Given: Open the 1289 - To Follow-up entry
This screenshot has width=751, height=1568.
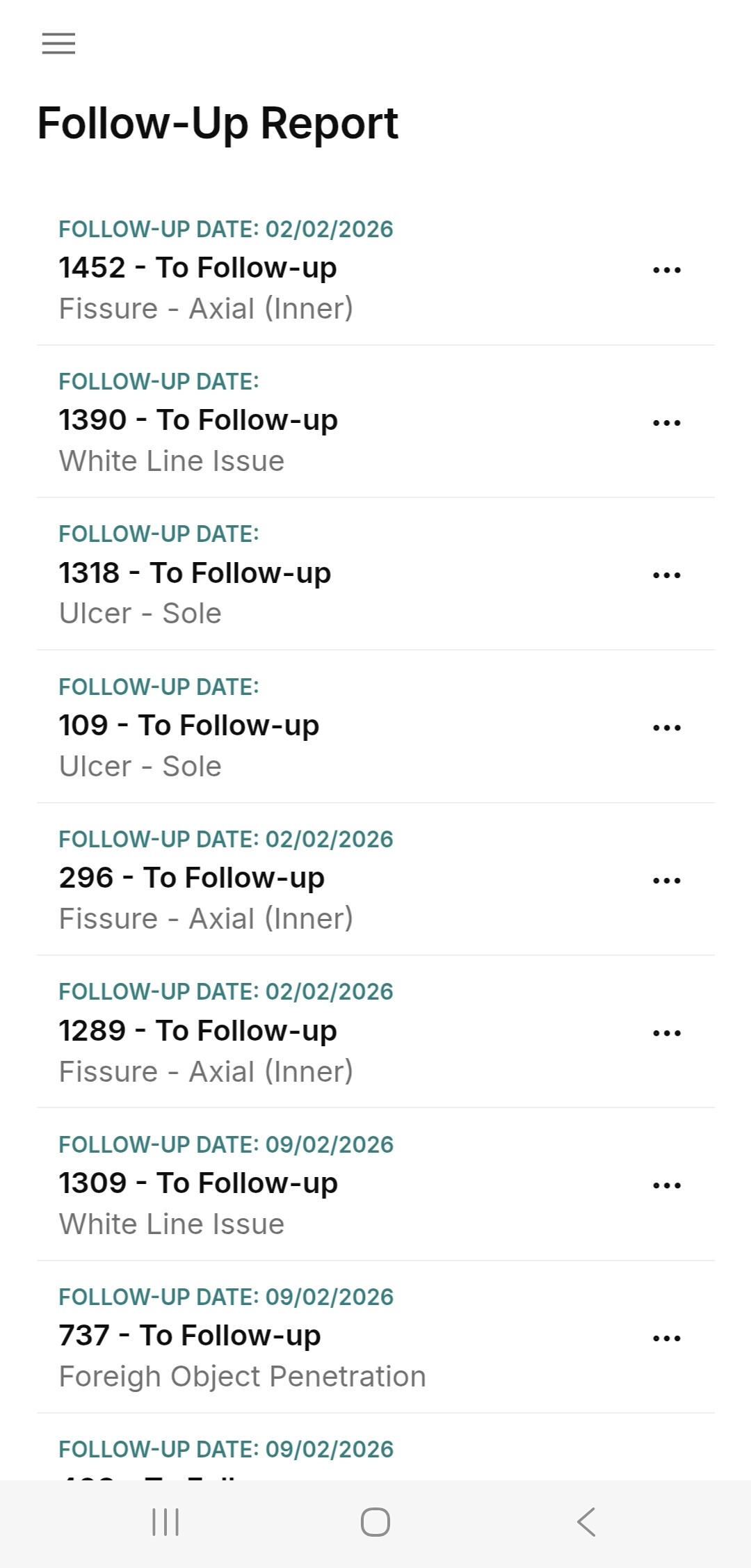Looking at the screenshot, I should (x=197, y=1031).
